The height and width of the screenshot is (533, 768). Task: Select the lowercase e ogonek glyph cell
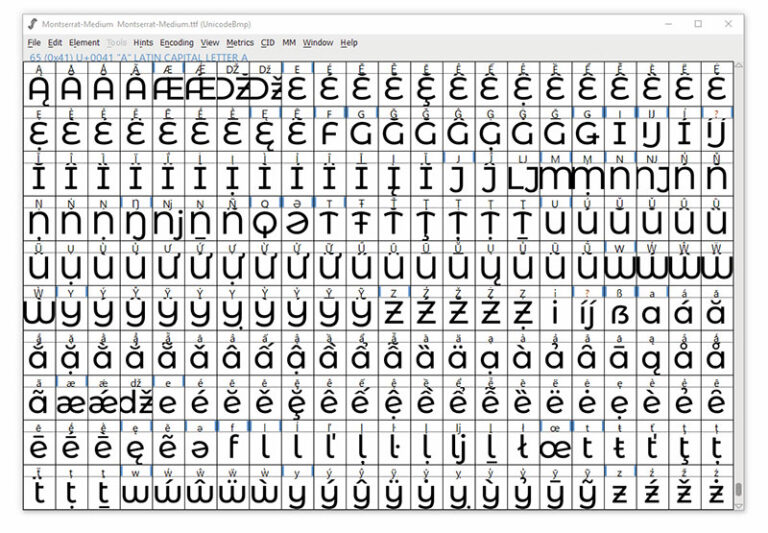[136, 443]
